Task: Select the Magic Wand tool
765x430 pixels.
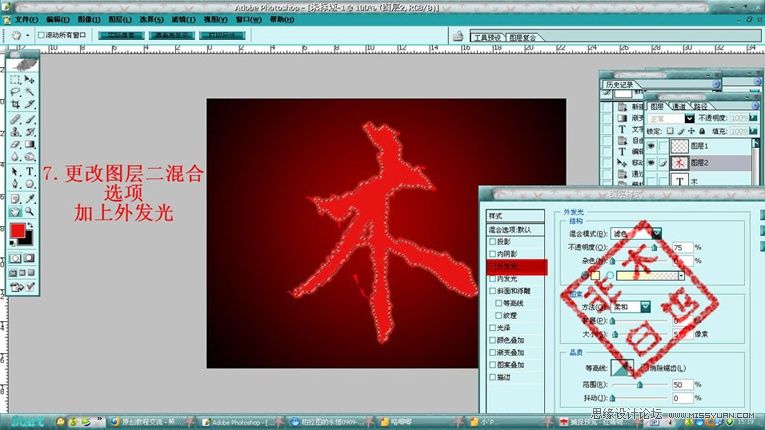Action: point(30,92)
